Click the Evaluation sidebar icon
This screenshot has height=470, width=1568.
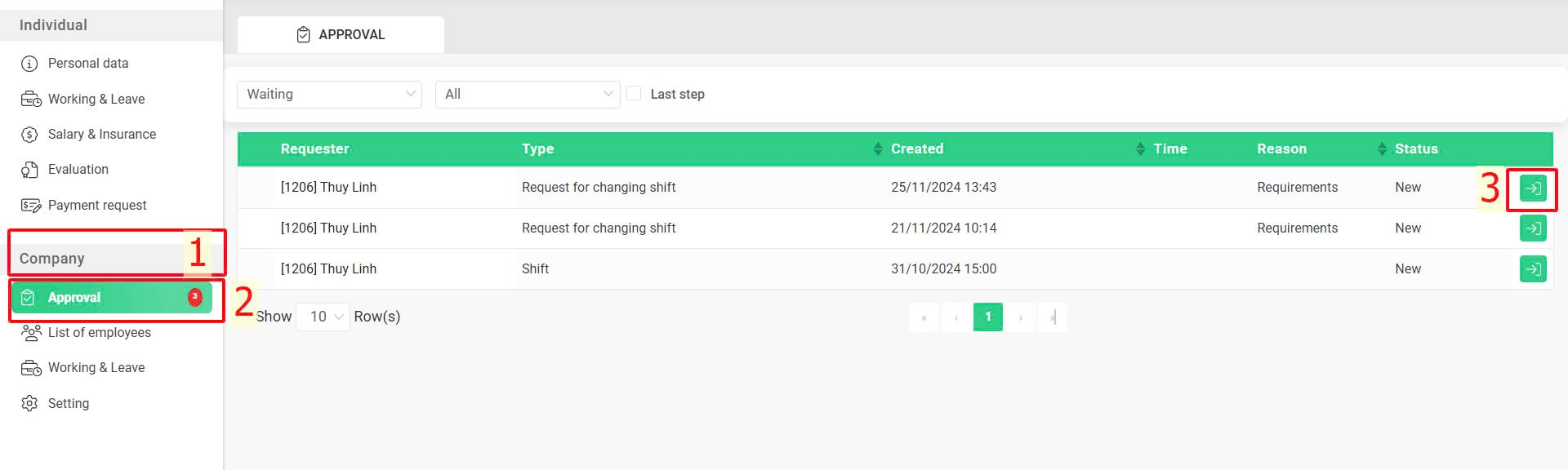coord(30,170)
